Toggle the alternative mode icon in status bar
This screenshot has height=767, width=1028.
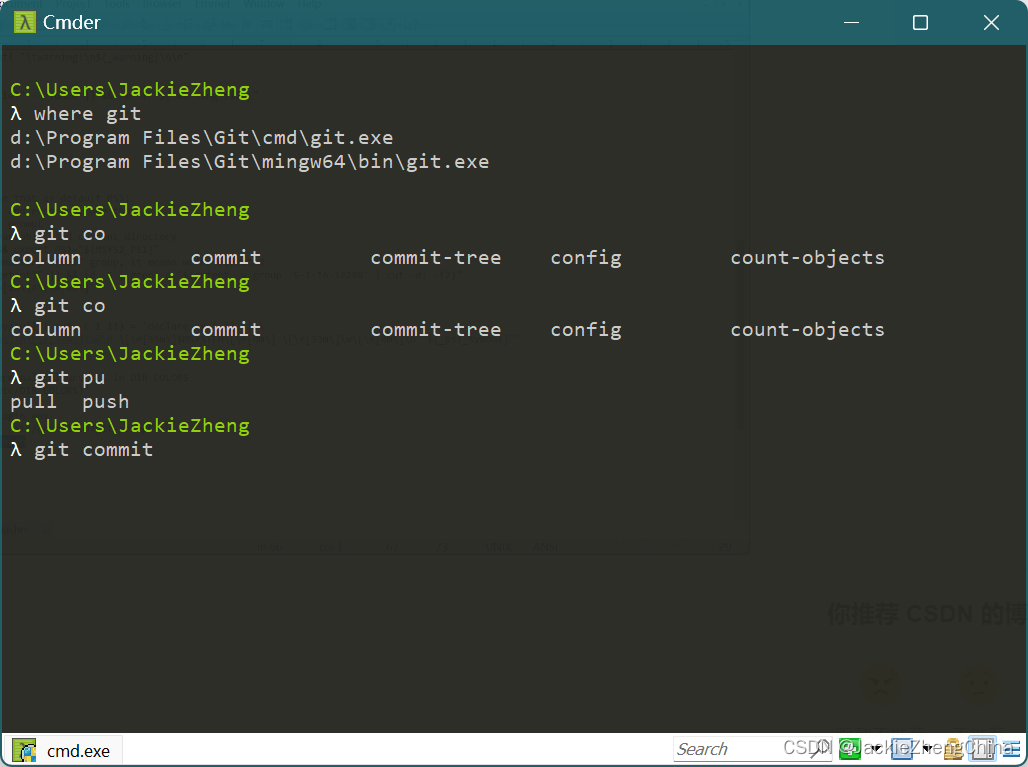(982, 749)
